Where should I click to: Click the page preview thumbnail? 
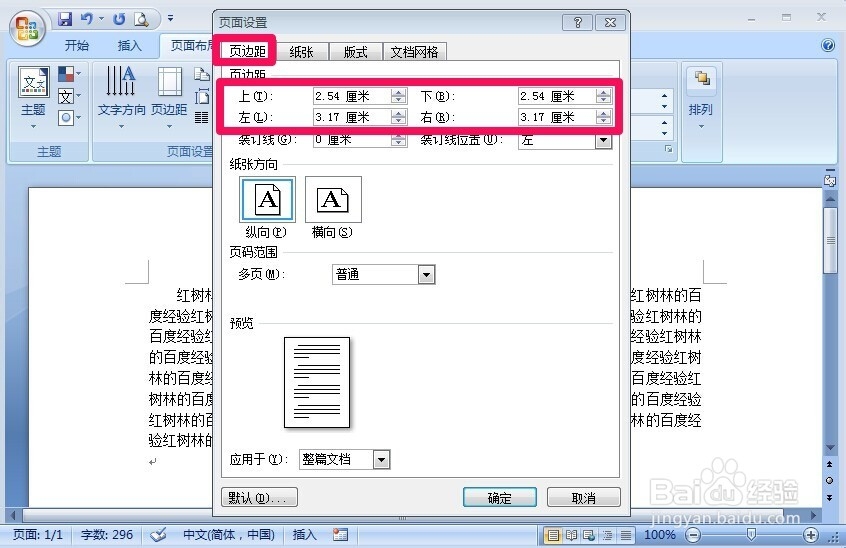(317, 382)
